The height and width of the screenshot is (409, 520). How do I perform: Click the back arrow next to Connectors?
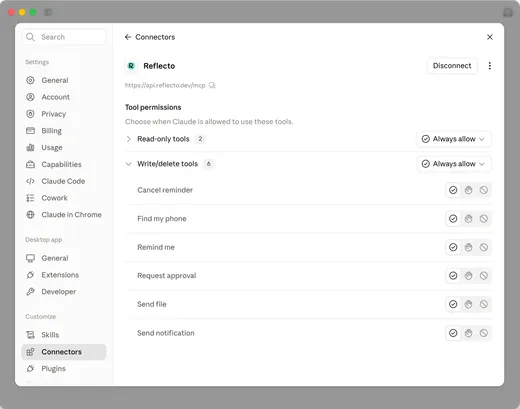[x=128, y=37]
